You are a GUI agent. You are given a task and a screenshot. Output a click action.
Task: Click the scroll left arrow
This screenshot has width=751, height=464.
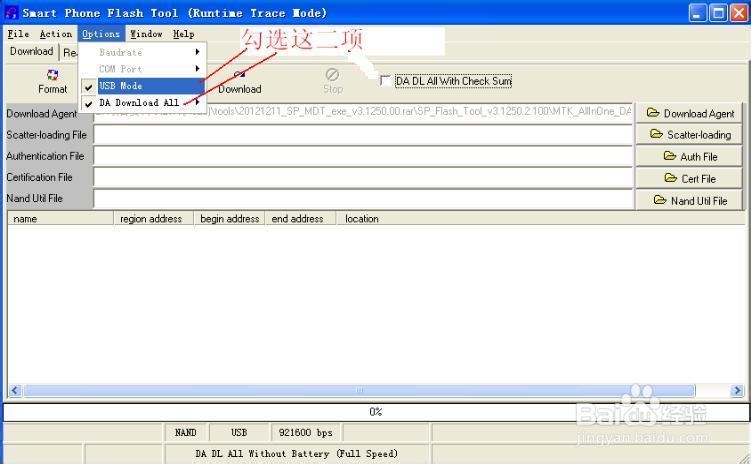point(15,390)
